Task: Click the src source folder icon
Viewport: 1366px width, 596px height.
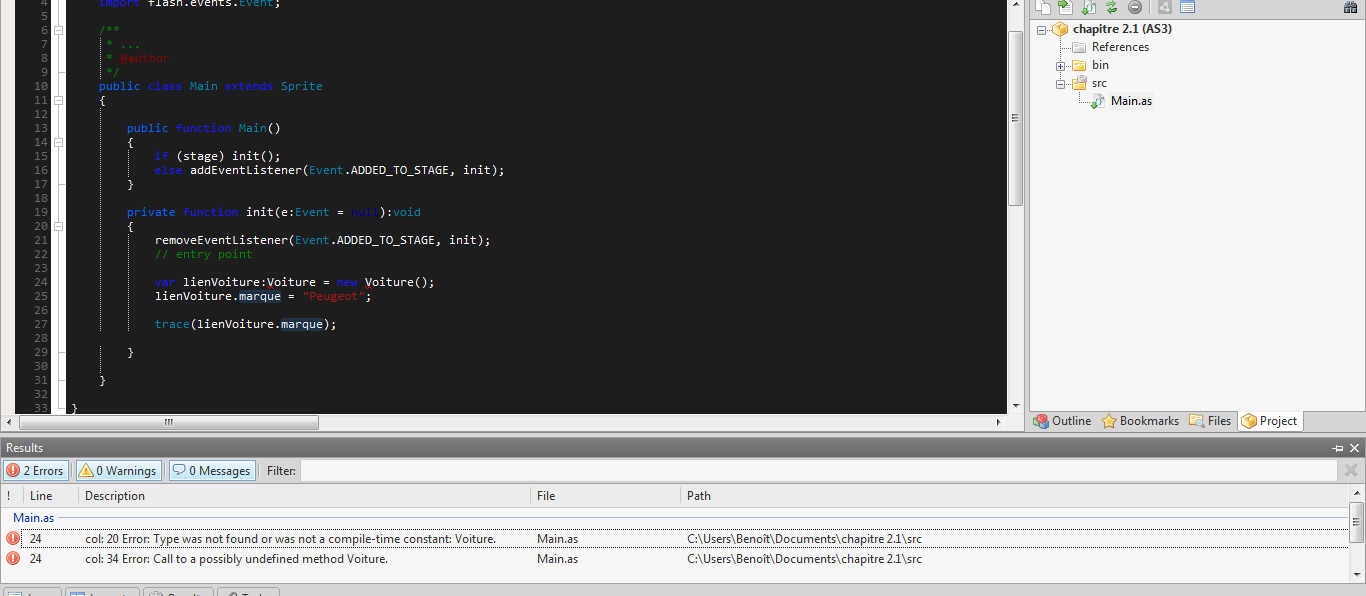Action: coord(1079,83)
